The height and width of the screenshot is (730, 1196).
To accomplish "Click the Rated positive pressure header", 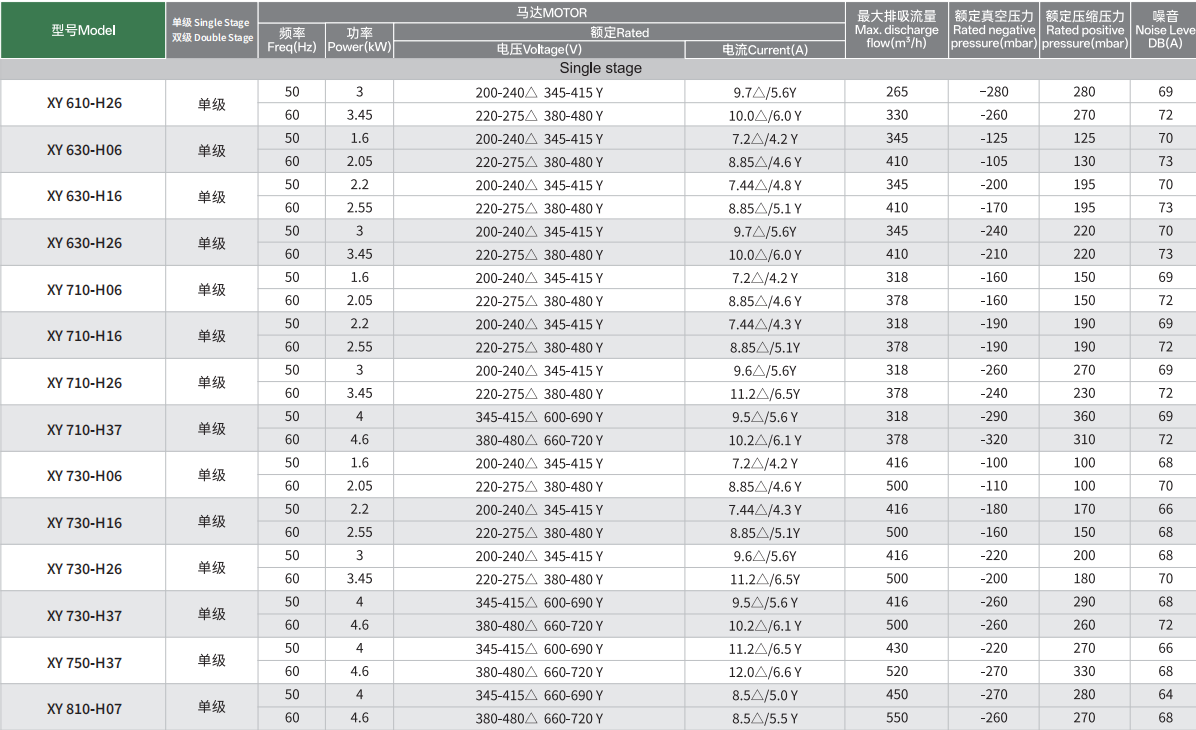I will coord(1085,30).
